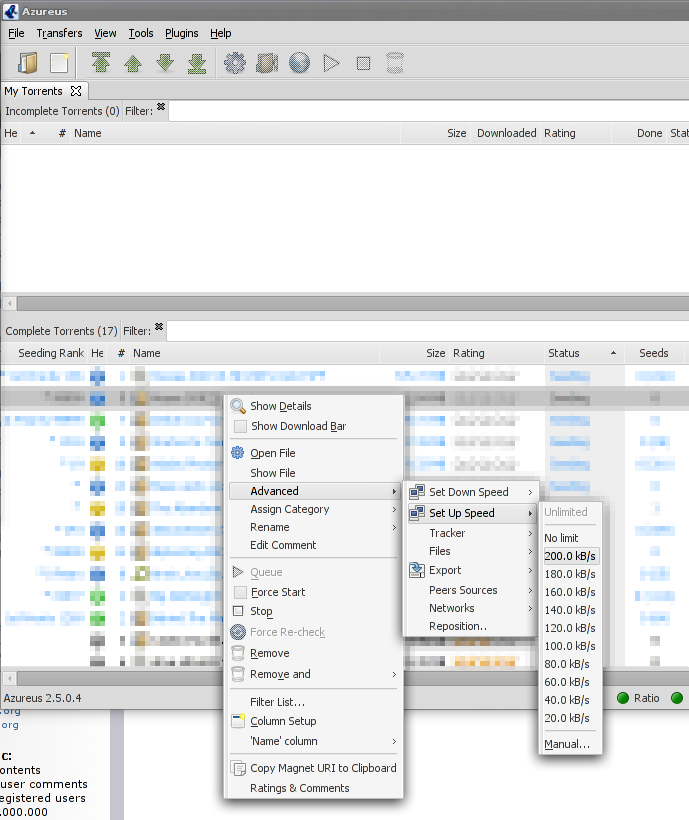Open the View menu
689x820 pixels.
105,33
